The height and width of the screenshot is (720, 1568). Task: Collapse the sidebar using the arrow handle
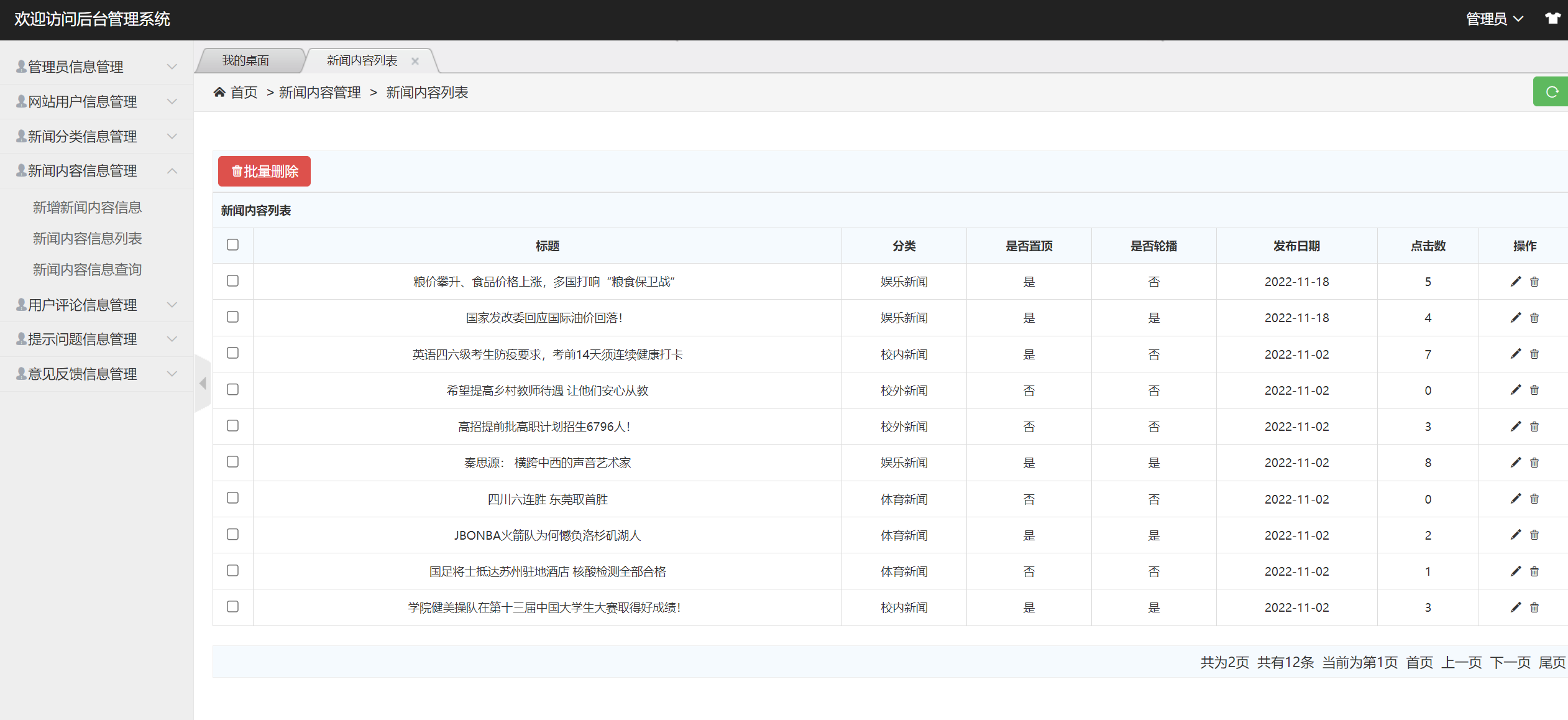[x=202, y=384]
